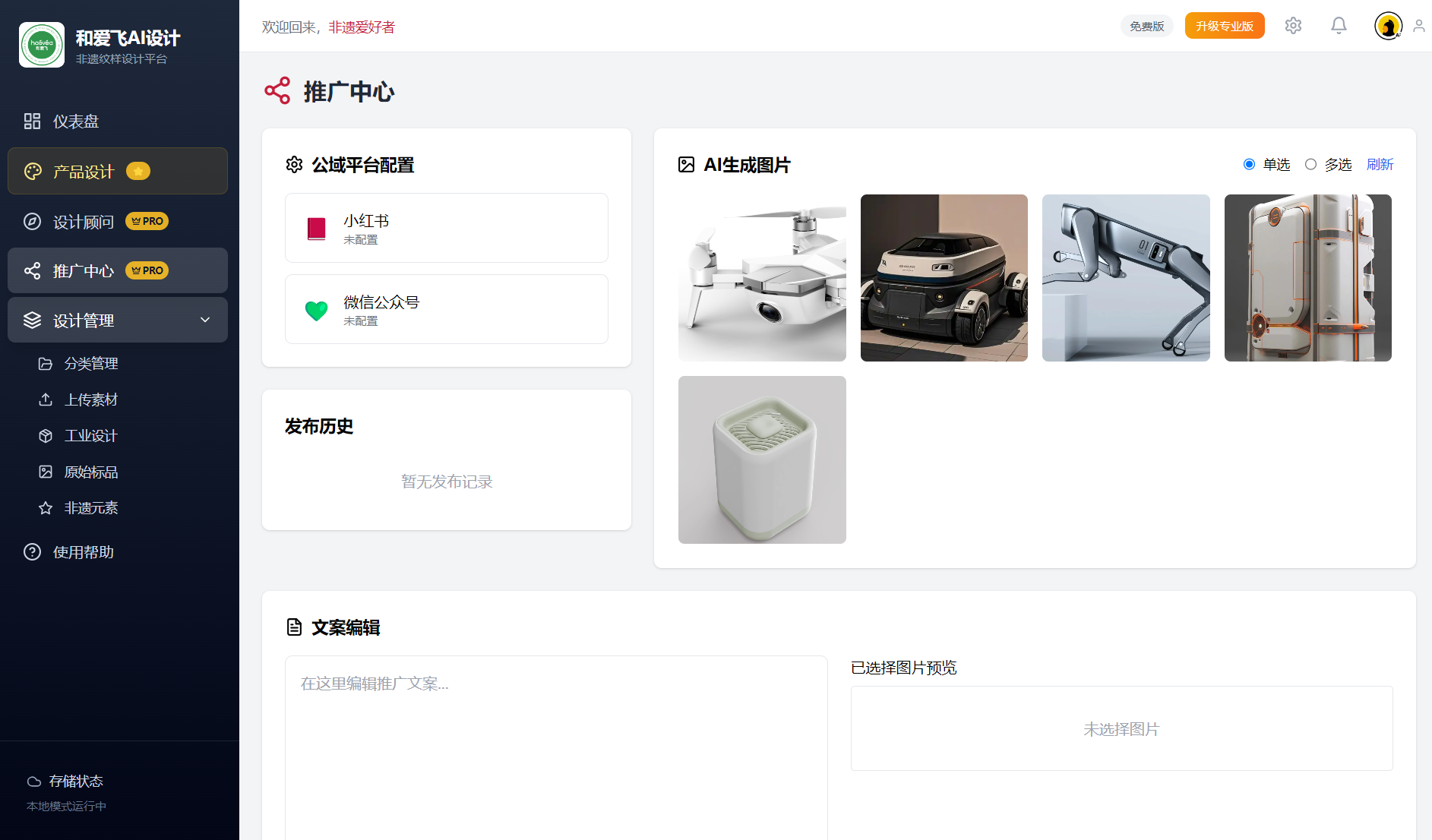Click the 刷新 link

tap(1380, 164)
